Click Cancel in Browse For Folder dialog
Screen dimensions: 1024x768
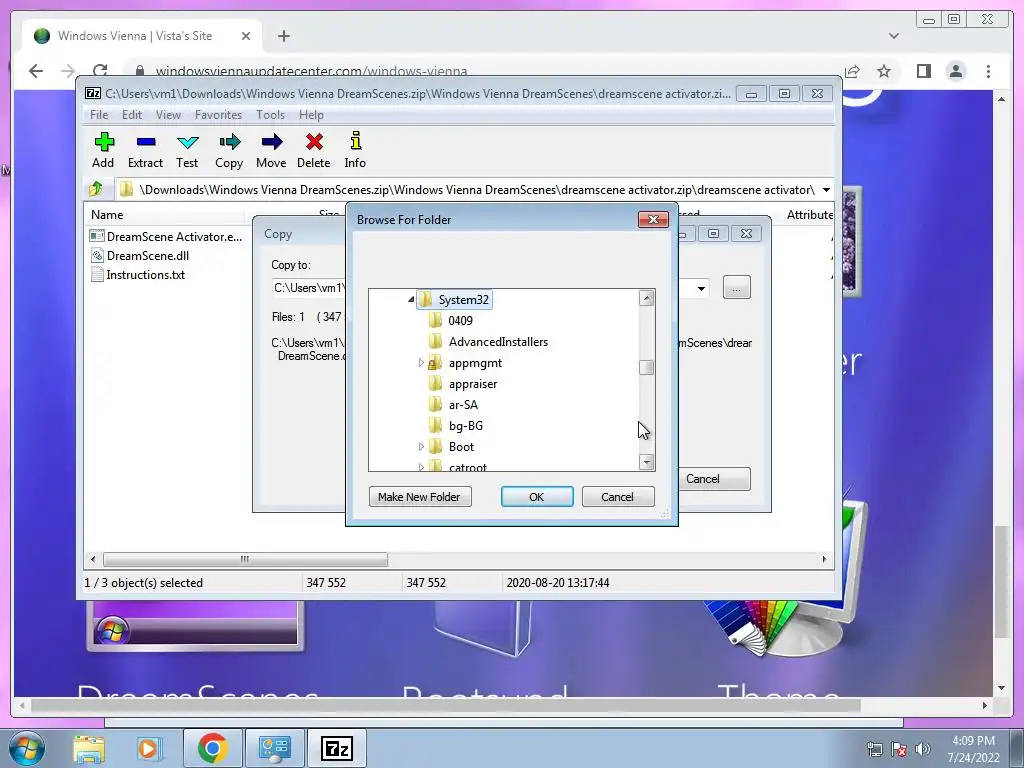point(617,496)
